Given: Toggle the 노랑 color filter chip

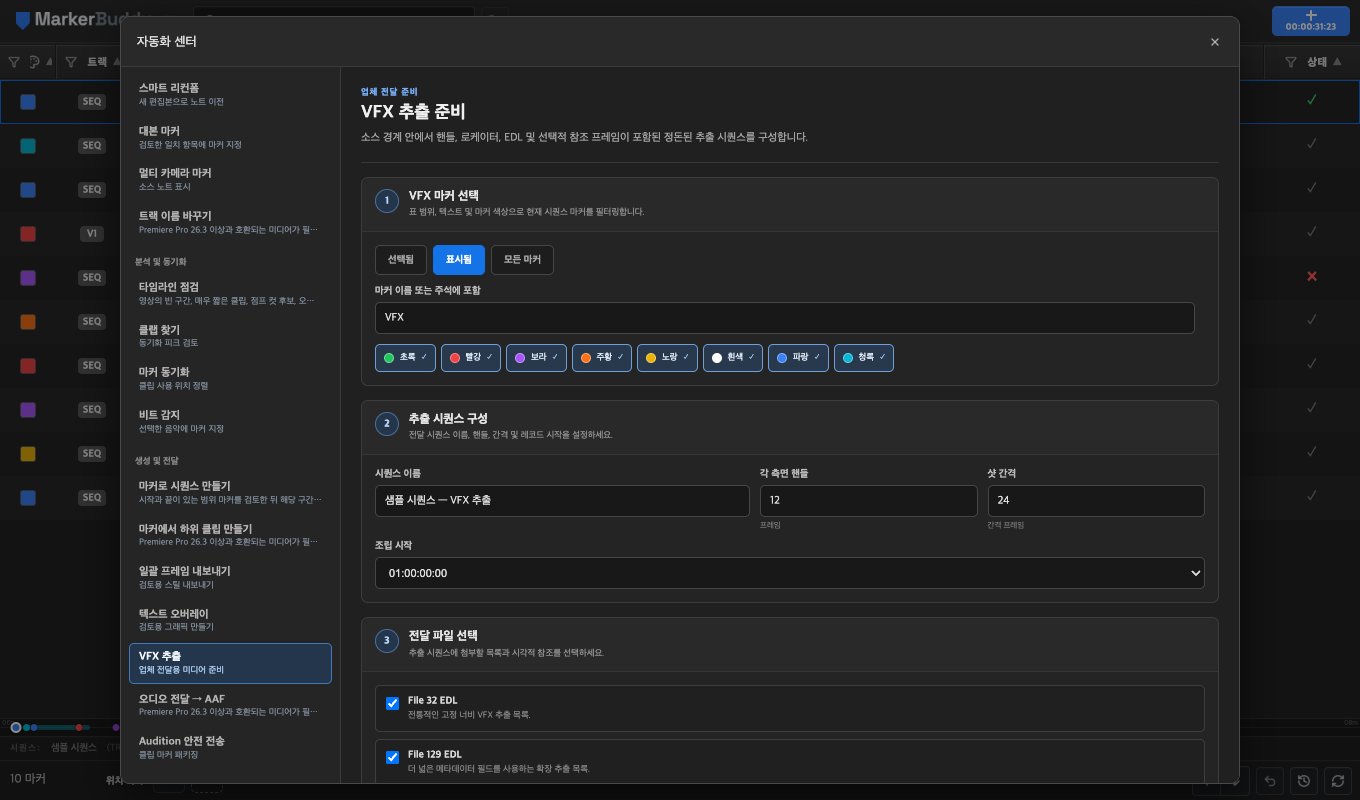Looking at the screenshot, I should 667,357.
